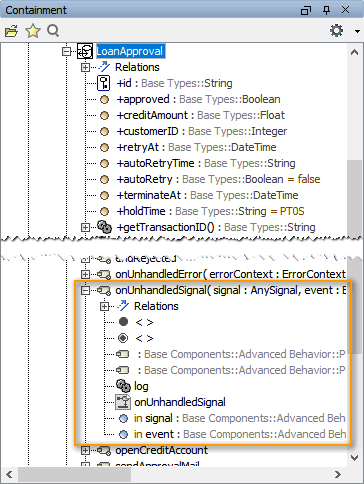This screenshot has height=484, width=364.
Task: Click the favorites star icon
Action: pos(33,31)
